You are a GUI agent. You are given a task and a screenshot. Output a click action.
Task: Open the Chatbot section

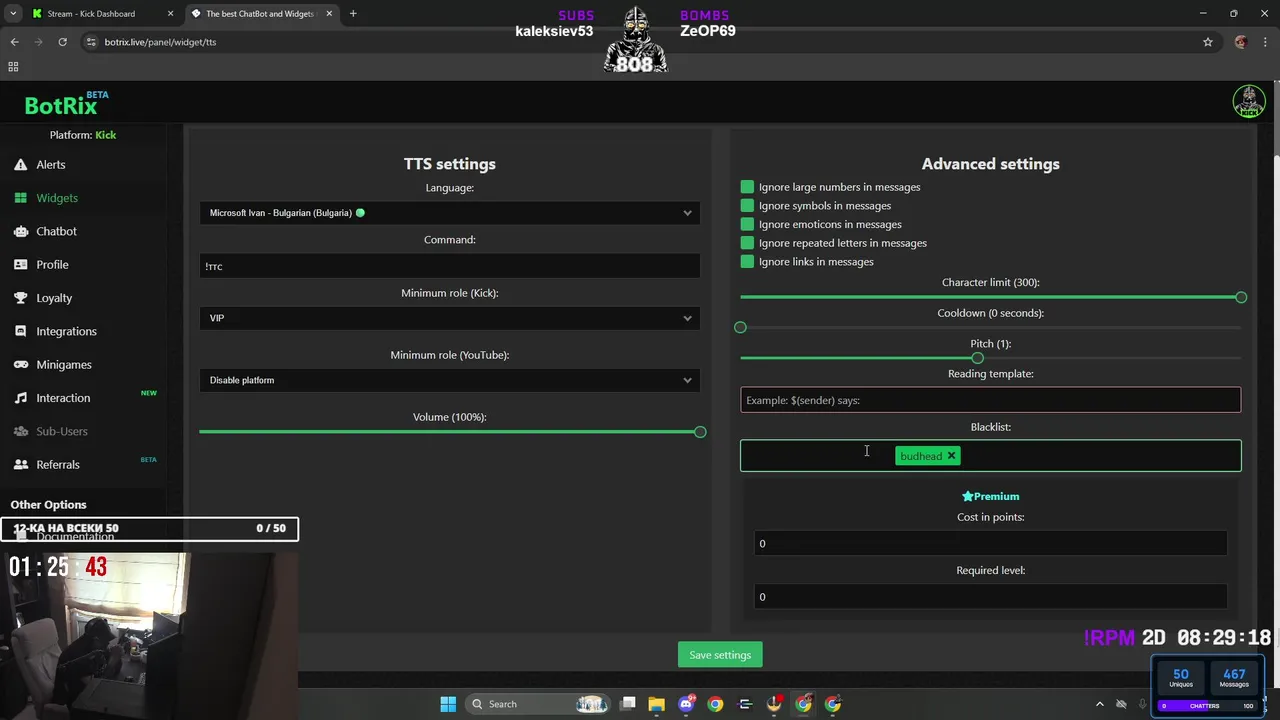click(56, 231)
